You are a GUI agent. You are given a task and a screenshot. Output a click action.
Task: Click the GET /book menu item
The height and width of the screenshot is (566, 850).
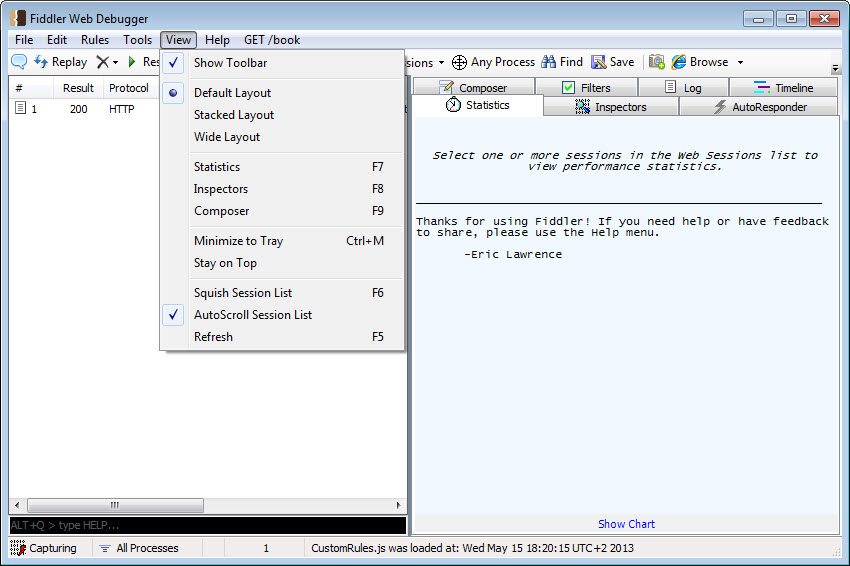pos(272,40)
